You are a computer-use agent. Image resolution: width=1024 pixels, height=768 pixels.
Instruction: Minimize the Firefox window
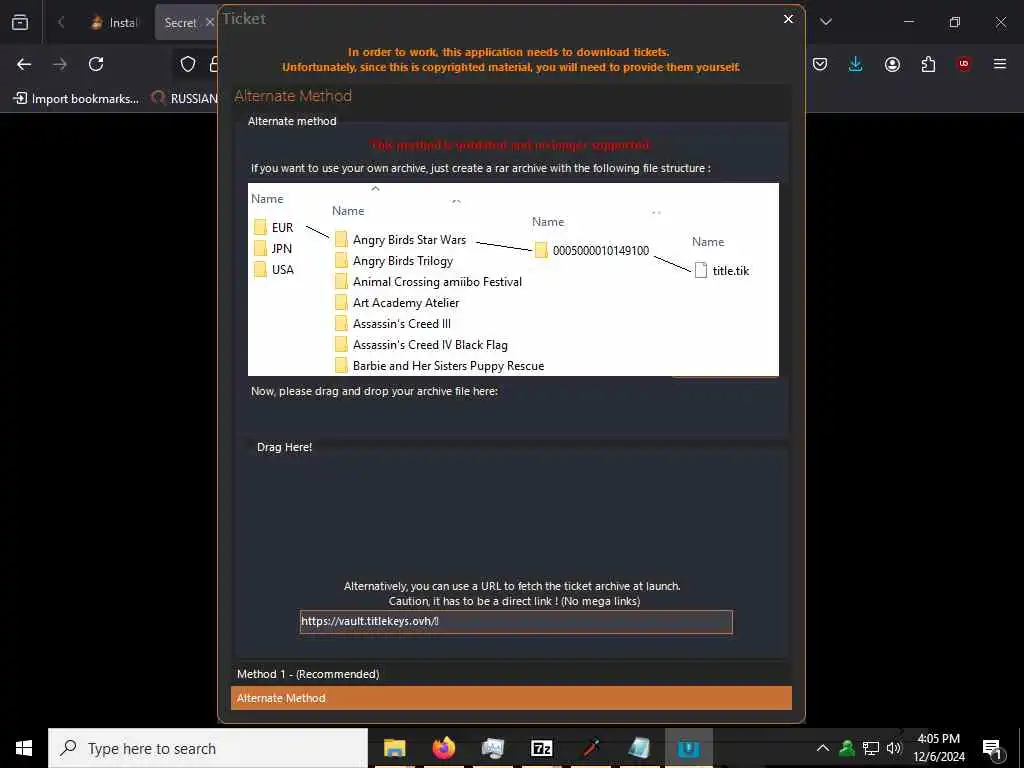pyautogui.click(x=908, y=22)
